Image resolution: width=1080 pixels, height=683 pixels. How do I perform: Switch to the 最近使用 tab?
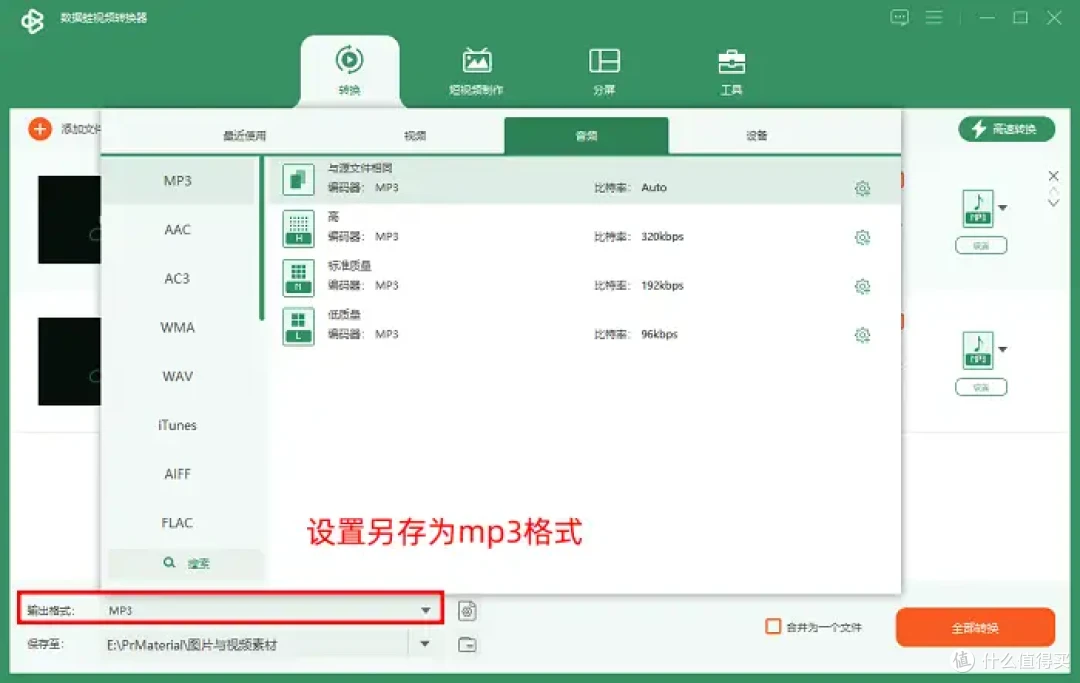[245, 136]
